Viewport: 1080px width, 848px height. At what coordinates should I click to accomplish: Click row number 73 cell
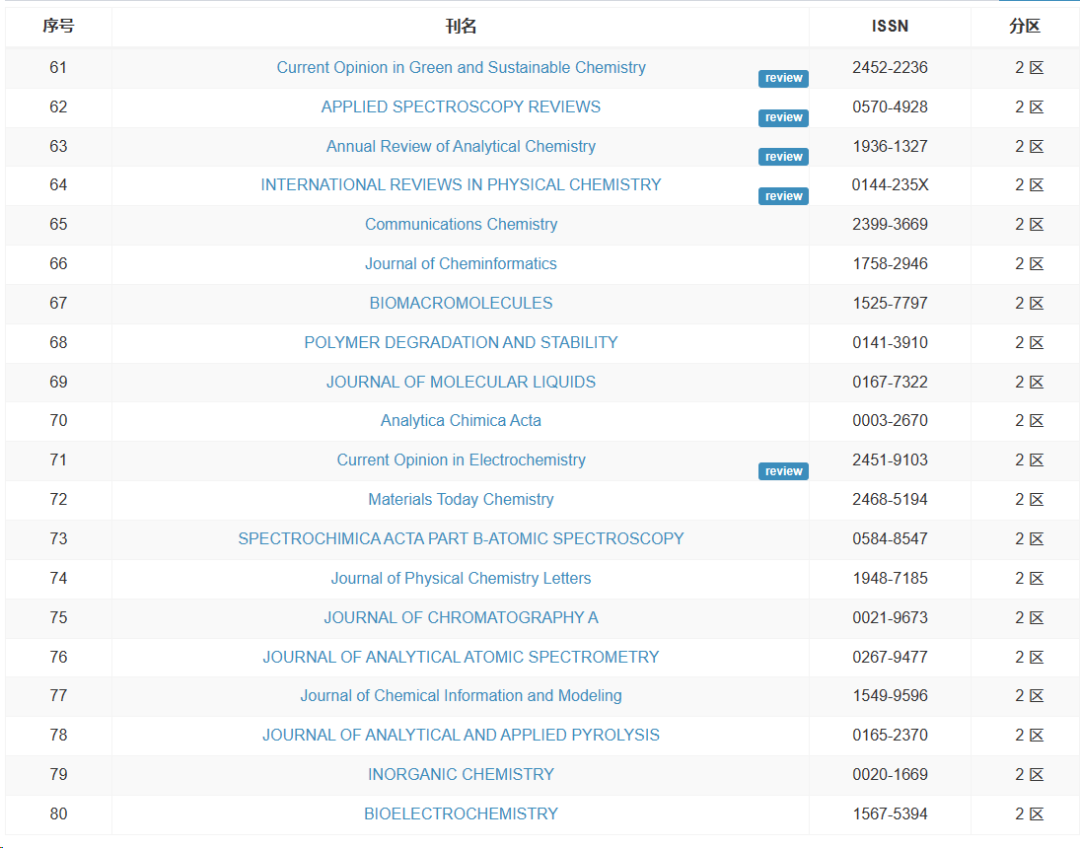(x=58, y=539)
